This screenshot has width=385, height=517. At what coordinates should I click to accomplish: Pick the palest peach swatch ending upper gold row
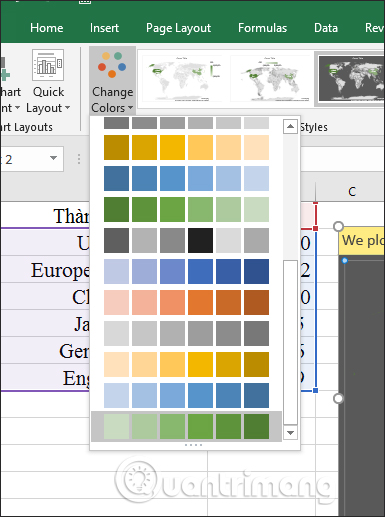click(x=256, y=147)
